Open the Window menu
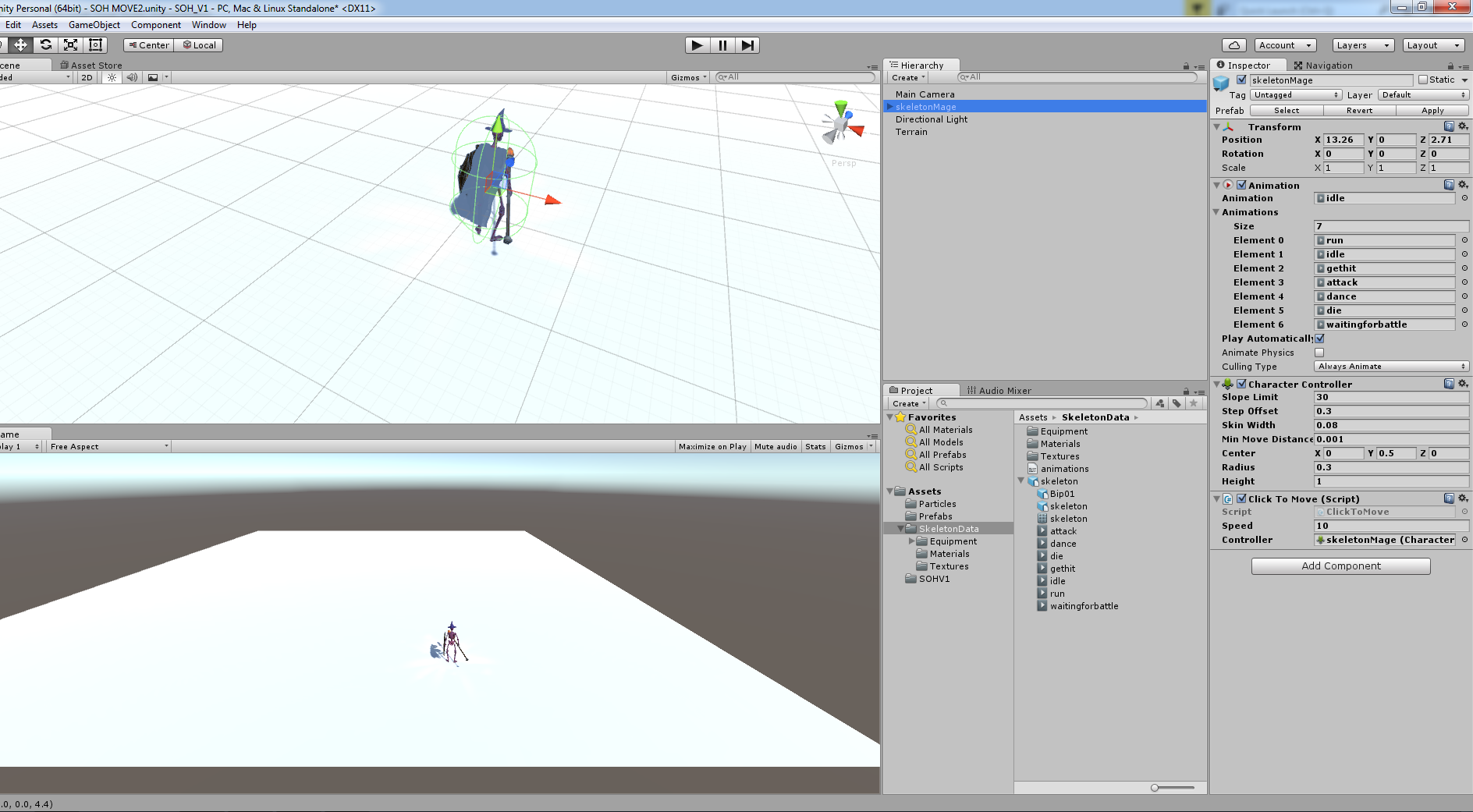 click(x=209, y=25)
